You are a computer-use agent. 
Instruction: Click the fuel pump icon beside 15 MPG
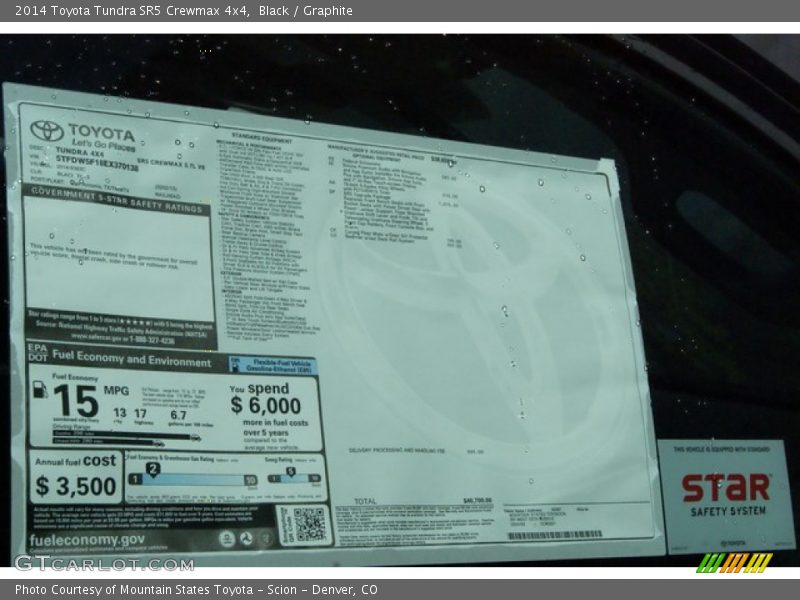[x=40, y=390]
